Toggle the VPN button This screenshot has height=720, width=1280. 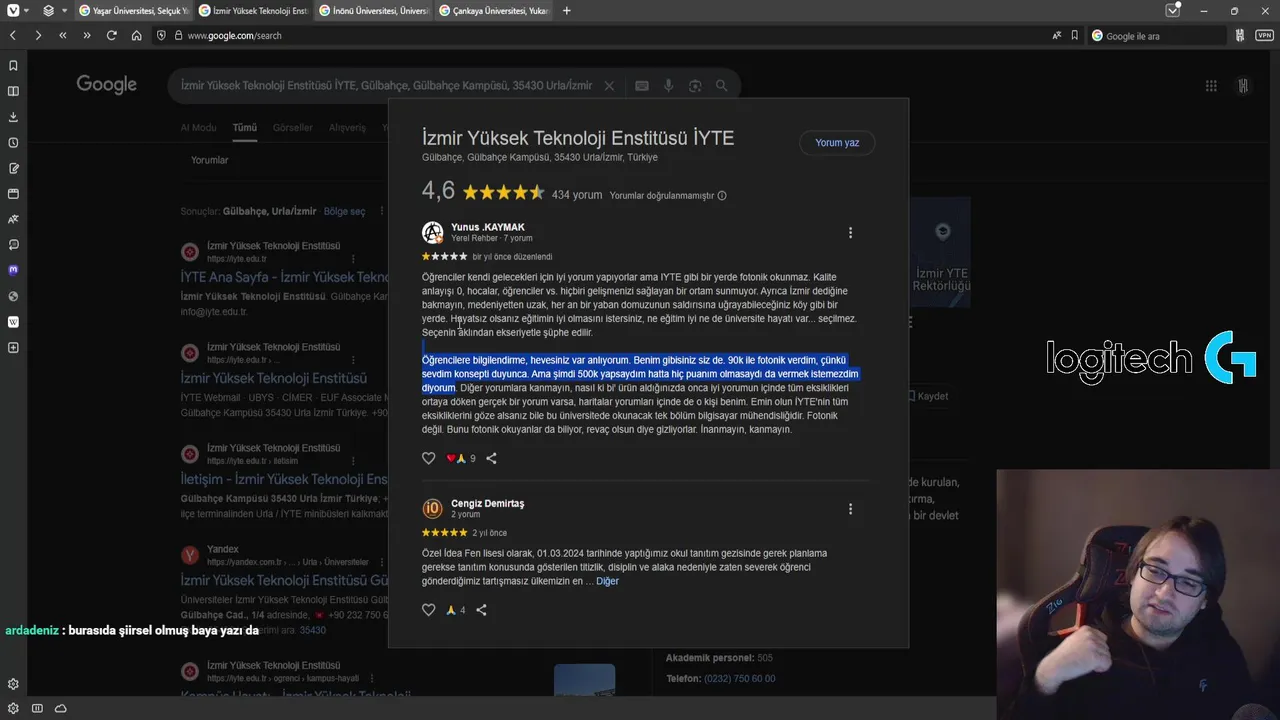(x=1264, y=35)
